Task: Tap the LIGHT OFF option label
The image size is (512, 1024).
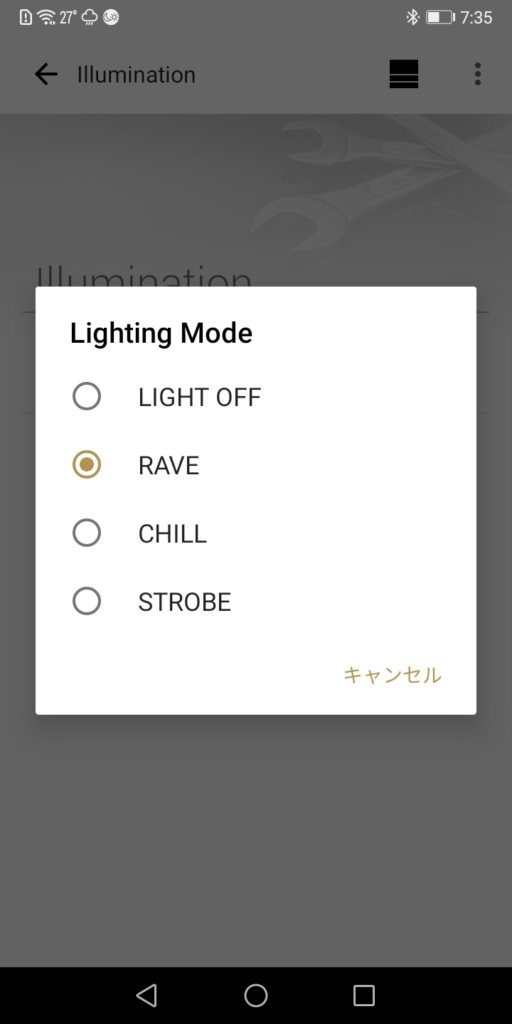Action: coord(199,397)
